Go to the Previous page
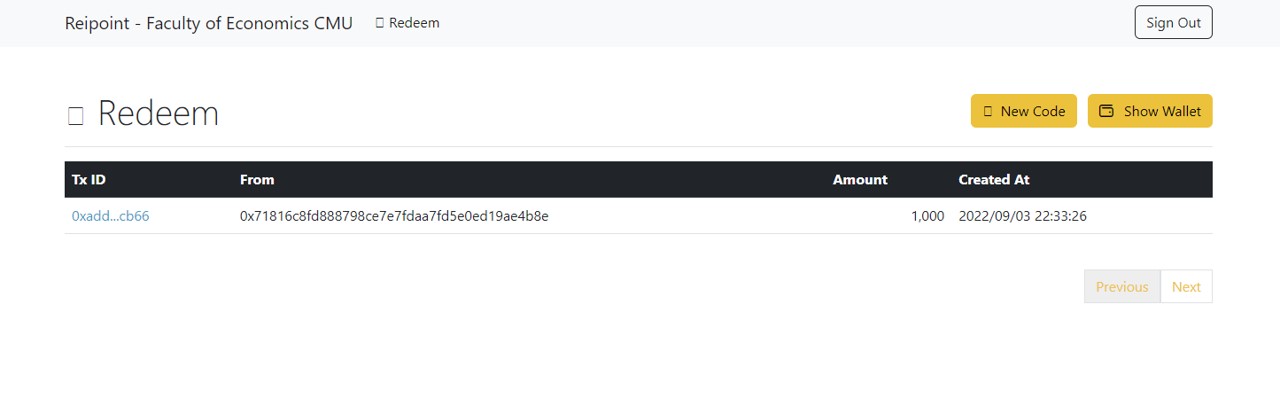The height and width of the screenshot is (414, 1280). pyautogui.click(x=1121, y=287)
